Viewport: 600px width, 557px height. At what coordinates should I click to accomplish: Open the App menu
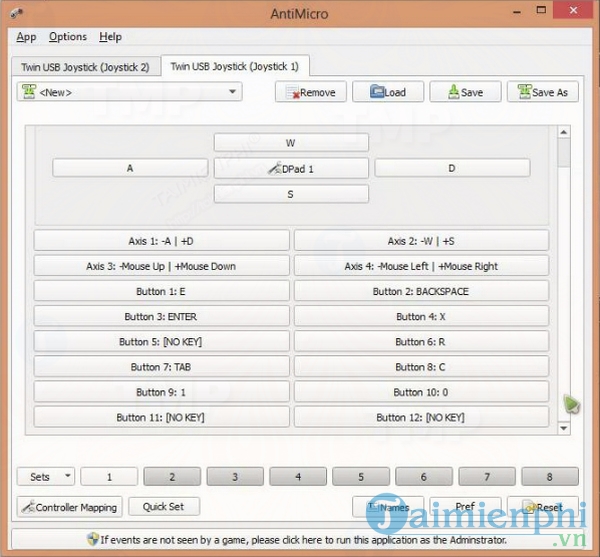pyautogui.click(x=26, y=37)
